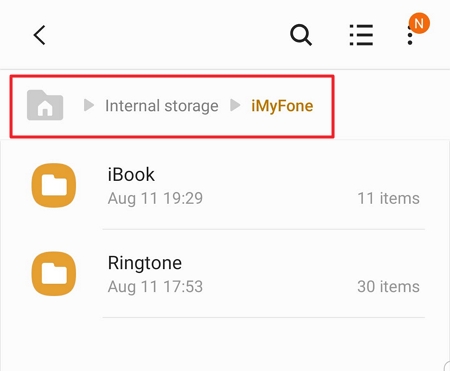Tap the 11 items count label

(x=388, y=198)
